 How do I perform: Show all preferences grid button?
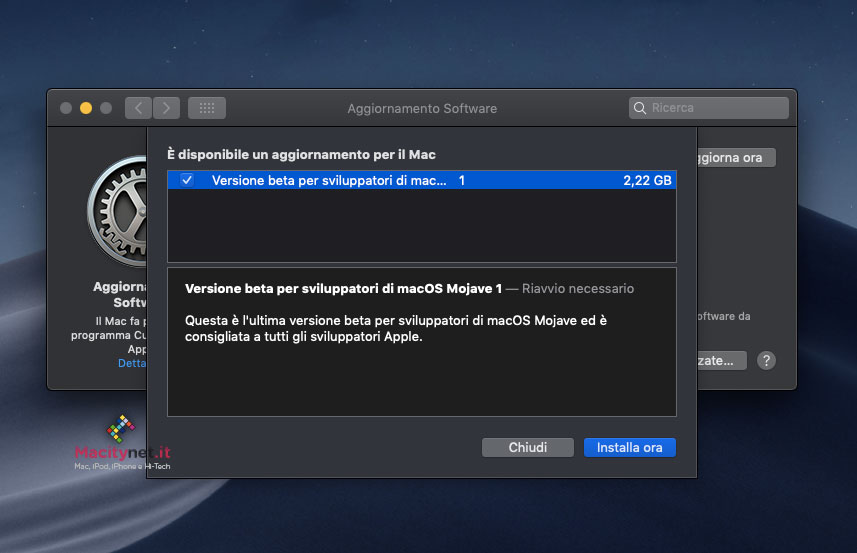tap(207, 108)
